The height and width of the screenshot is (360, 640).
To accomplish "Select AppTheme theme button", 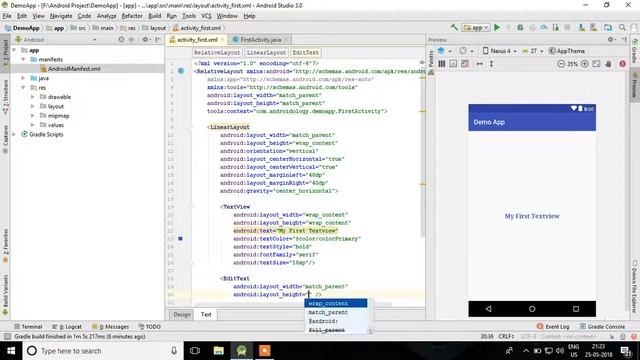I will pyautogui.click(x=567, y=51).
